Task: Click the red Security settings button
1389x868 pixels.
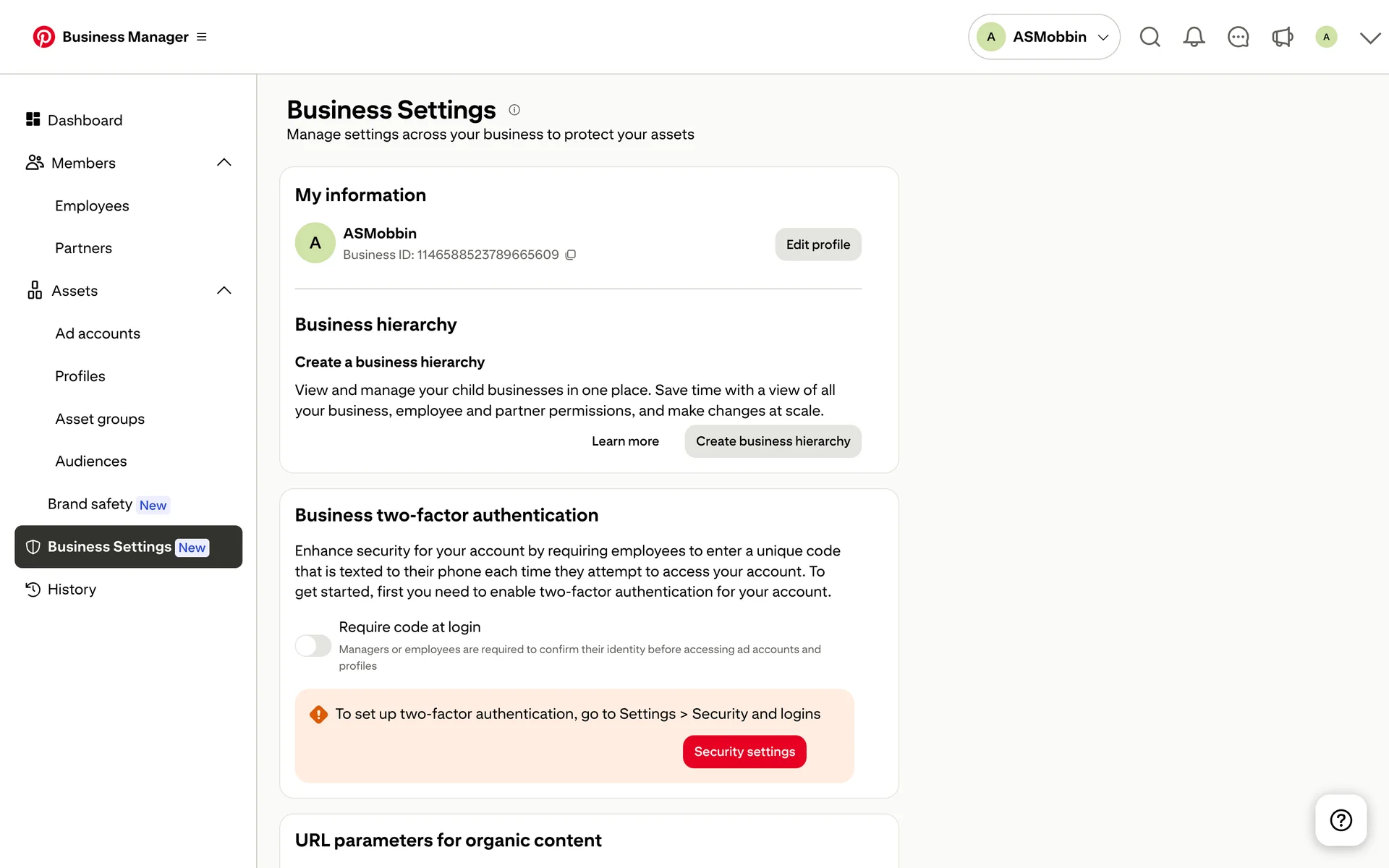Action: coord(744,752)
